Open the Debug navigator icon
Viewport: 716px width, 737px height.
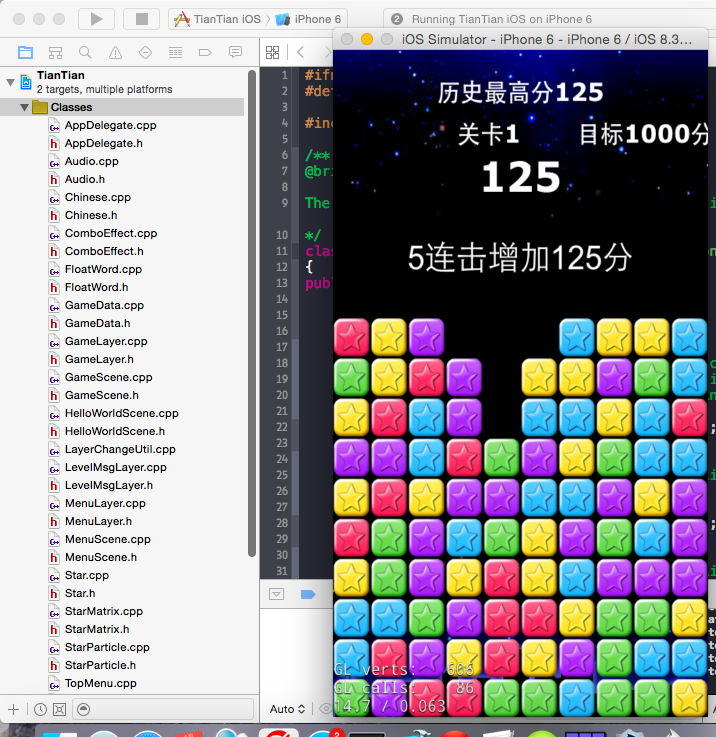175,52
